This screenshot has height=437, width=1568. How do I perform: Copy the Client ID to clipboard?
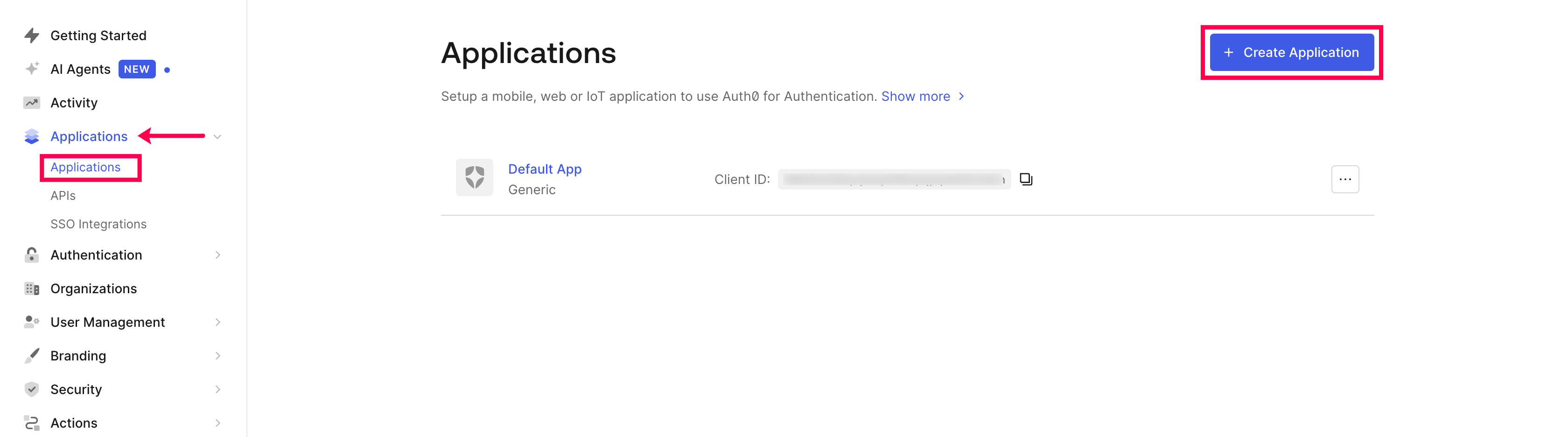coord(1026,179)
